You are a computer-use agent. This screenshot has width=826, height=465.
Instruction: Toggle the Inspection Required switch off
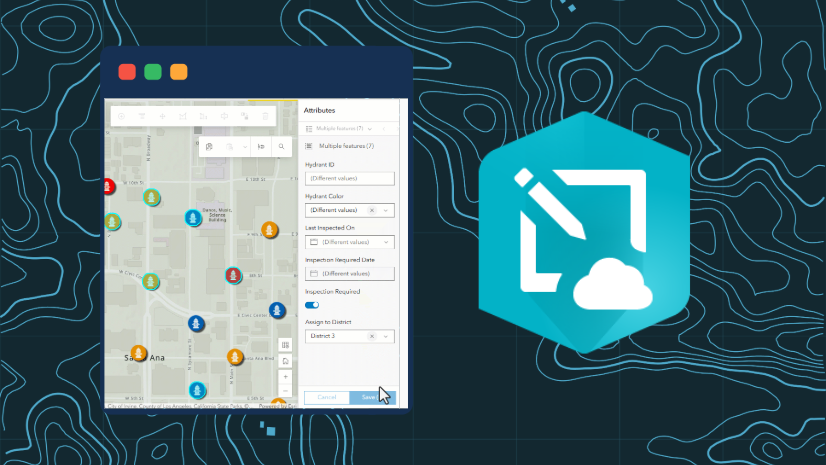pyautogui.click(x=312, y=305)
